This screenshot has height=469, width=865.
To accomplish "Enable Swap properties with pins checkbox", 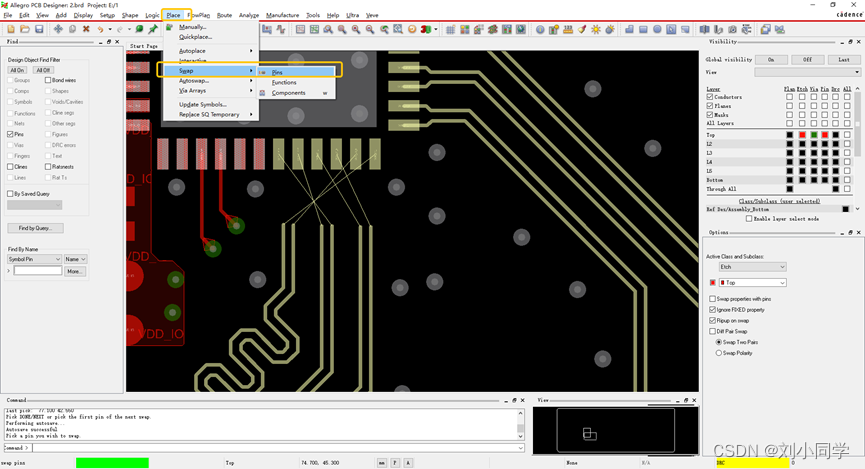I will click(x=713, y=299).
